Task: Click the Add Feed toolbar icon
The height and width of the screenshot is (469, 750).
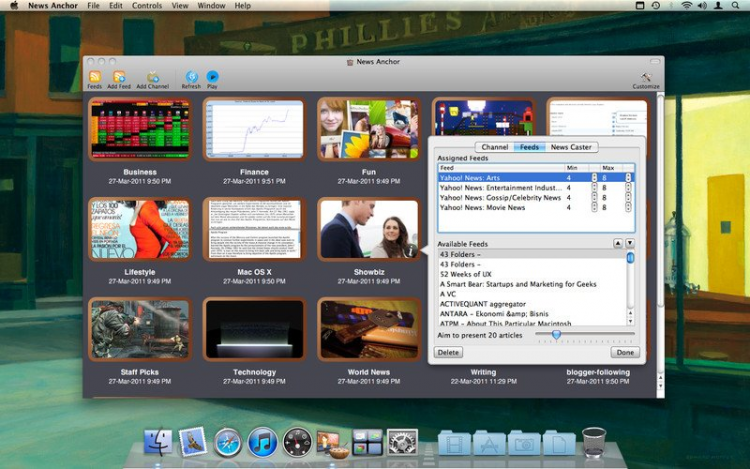Action: point(119,77)
